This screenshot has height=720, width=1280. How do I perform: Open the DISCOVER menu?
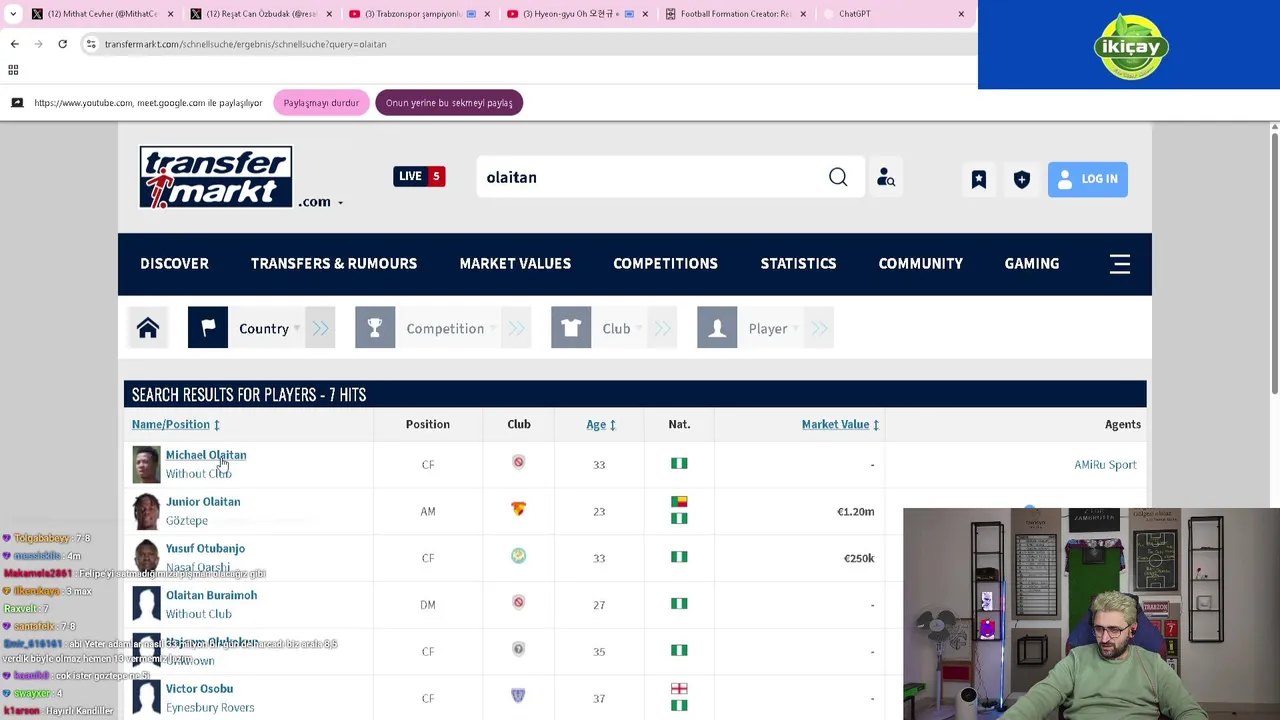tap(174, 264)
